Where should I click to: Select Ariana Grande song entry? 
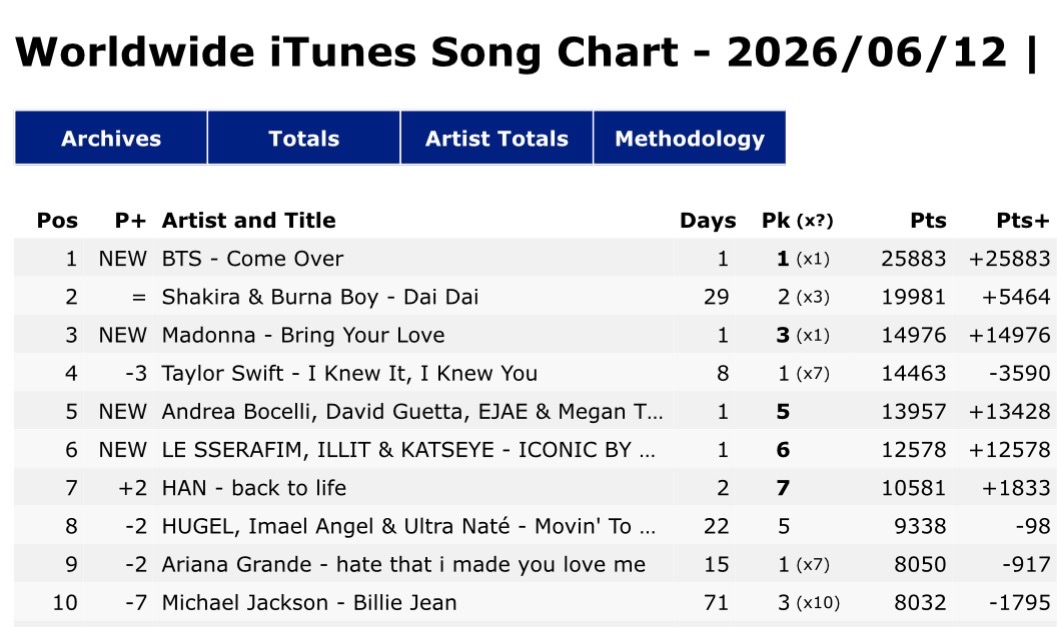[x=535, y=564]
